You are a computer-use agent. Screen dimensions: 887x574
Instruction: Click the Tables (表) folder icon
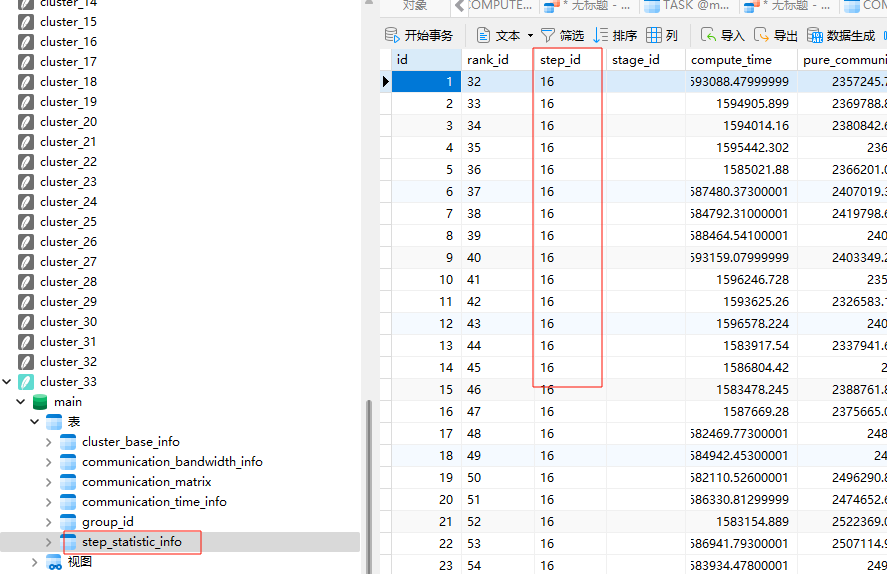click(x=54, y=422)
